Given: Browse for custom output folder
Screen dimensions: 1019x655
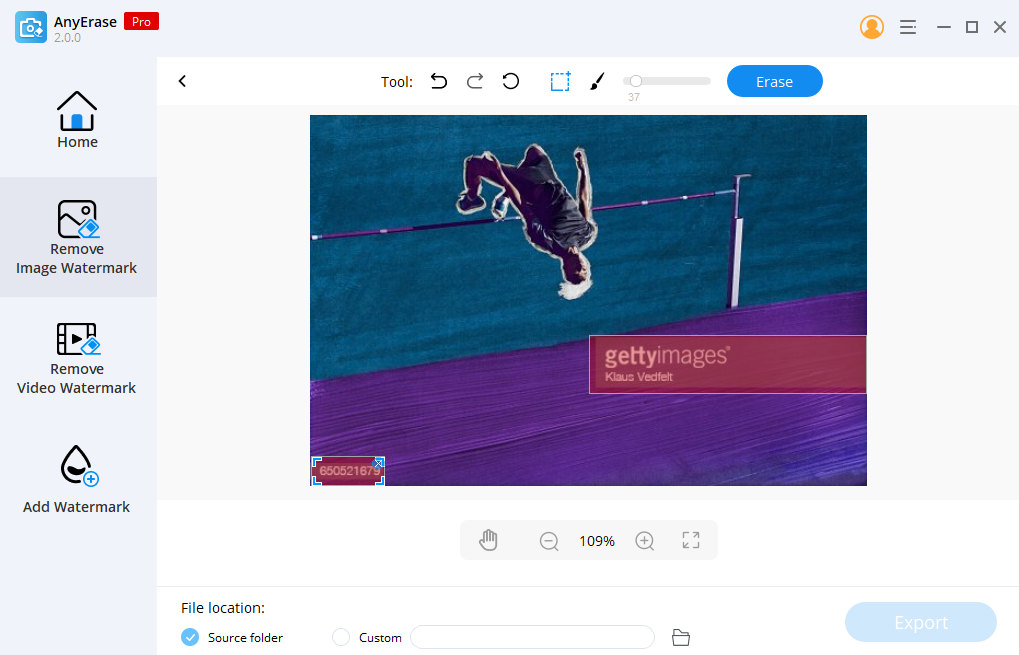Looking at the screenshot, I should (x=680, y=637).
